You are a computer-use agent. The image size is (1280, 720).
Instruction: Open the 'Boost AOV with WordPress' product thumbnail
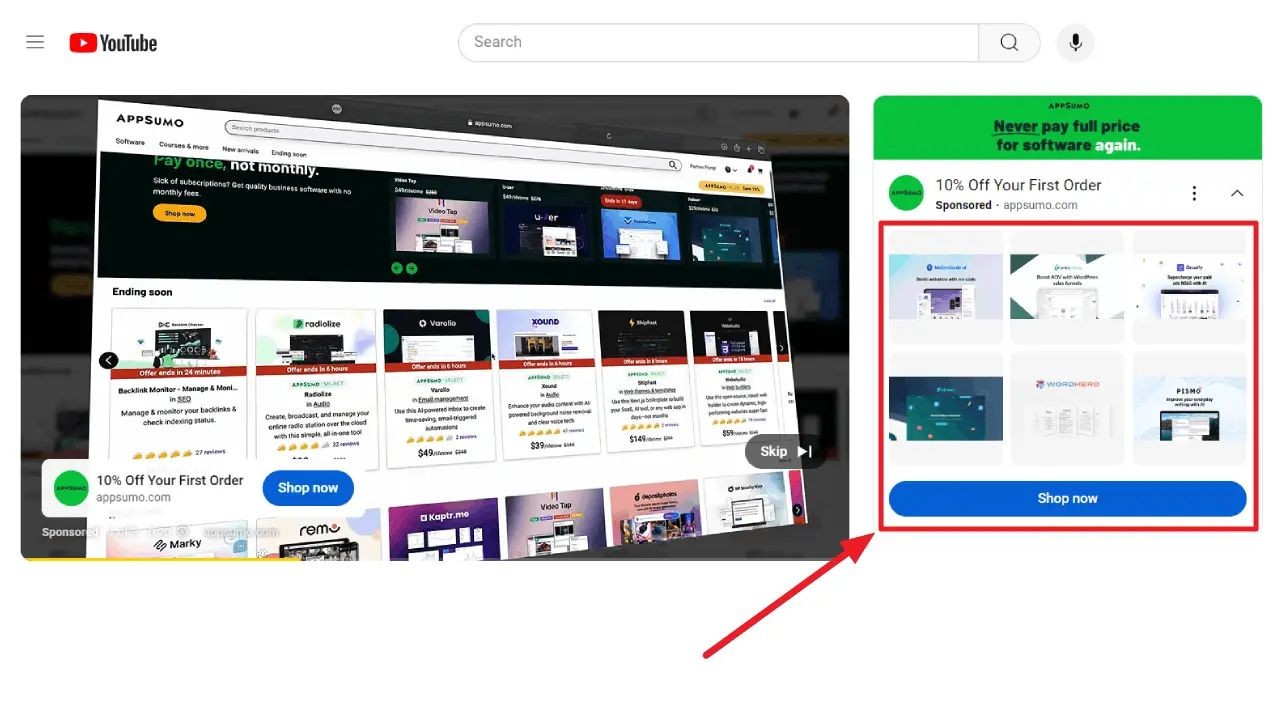click(x=1067, y=287)
